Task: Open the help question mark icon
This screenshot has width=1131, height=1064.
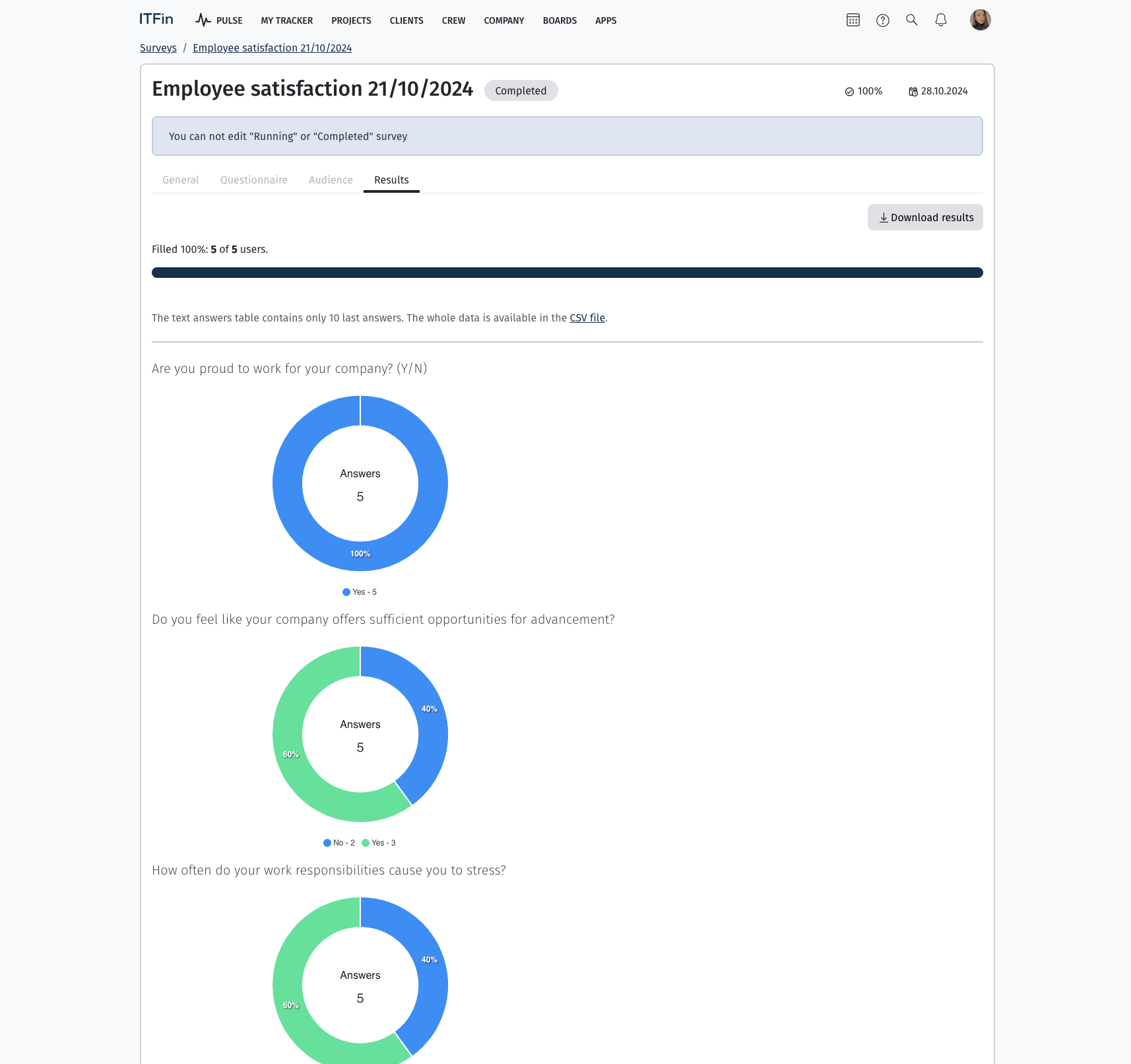Action: [x=883, y=20]
